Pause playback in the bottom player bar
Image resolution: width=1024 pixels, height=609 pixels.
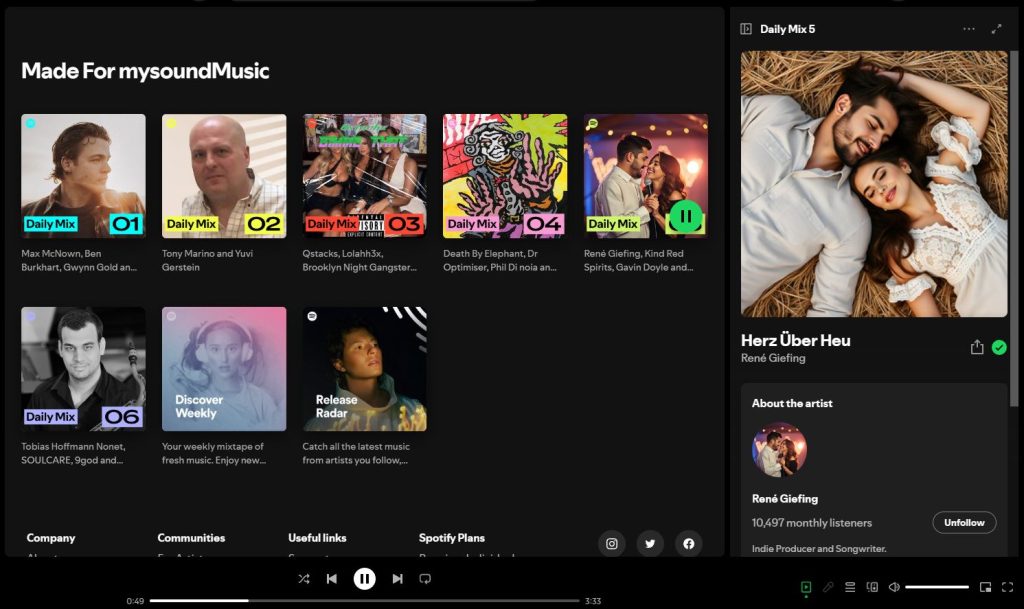[364, 579]
